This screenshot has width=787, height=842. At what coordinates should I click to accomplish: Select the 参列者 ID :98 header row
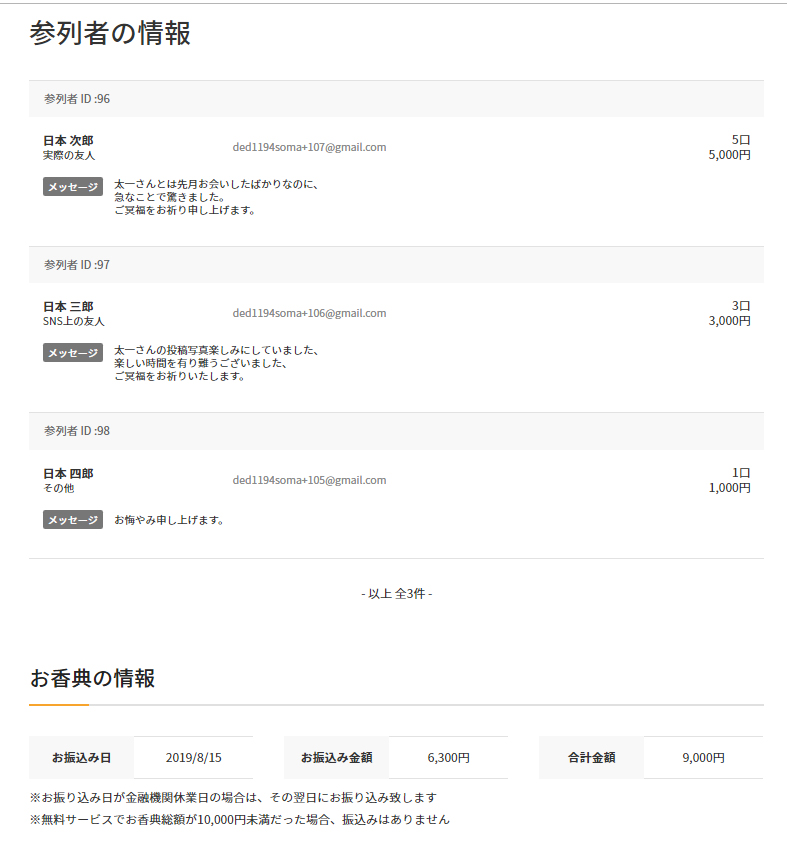tap(396, 431)
